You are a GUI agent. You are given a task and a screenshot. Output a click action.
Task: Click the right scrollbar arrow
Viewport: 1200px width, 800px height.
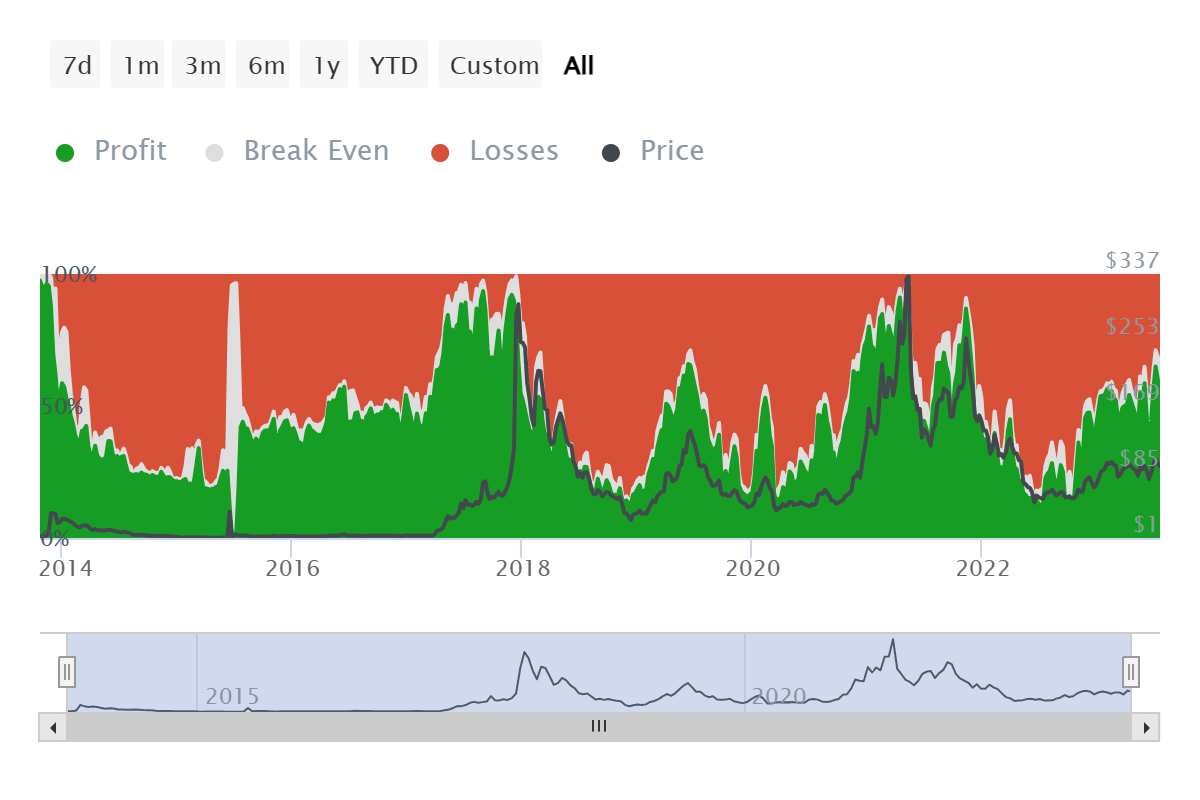click(x=1146, y=727)
